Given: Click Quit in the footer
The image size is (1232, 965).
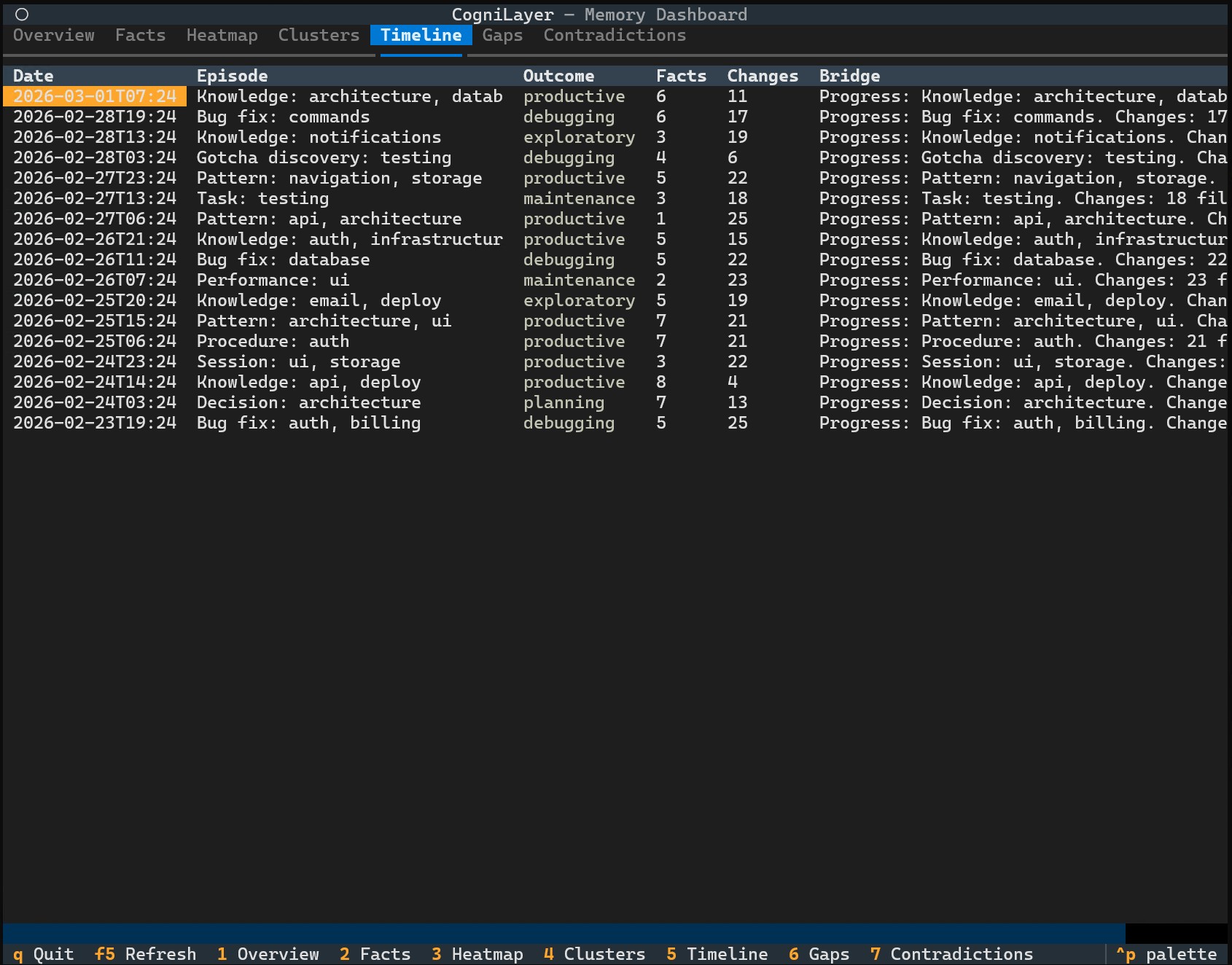Looking at the screenshot, I should coord(44,954).
